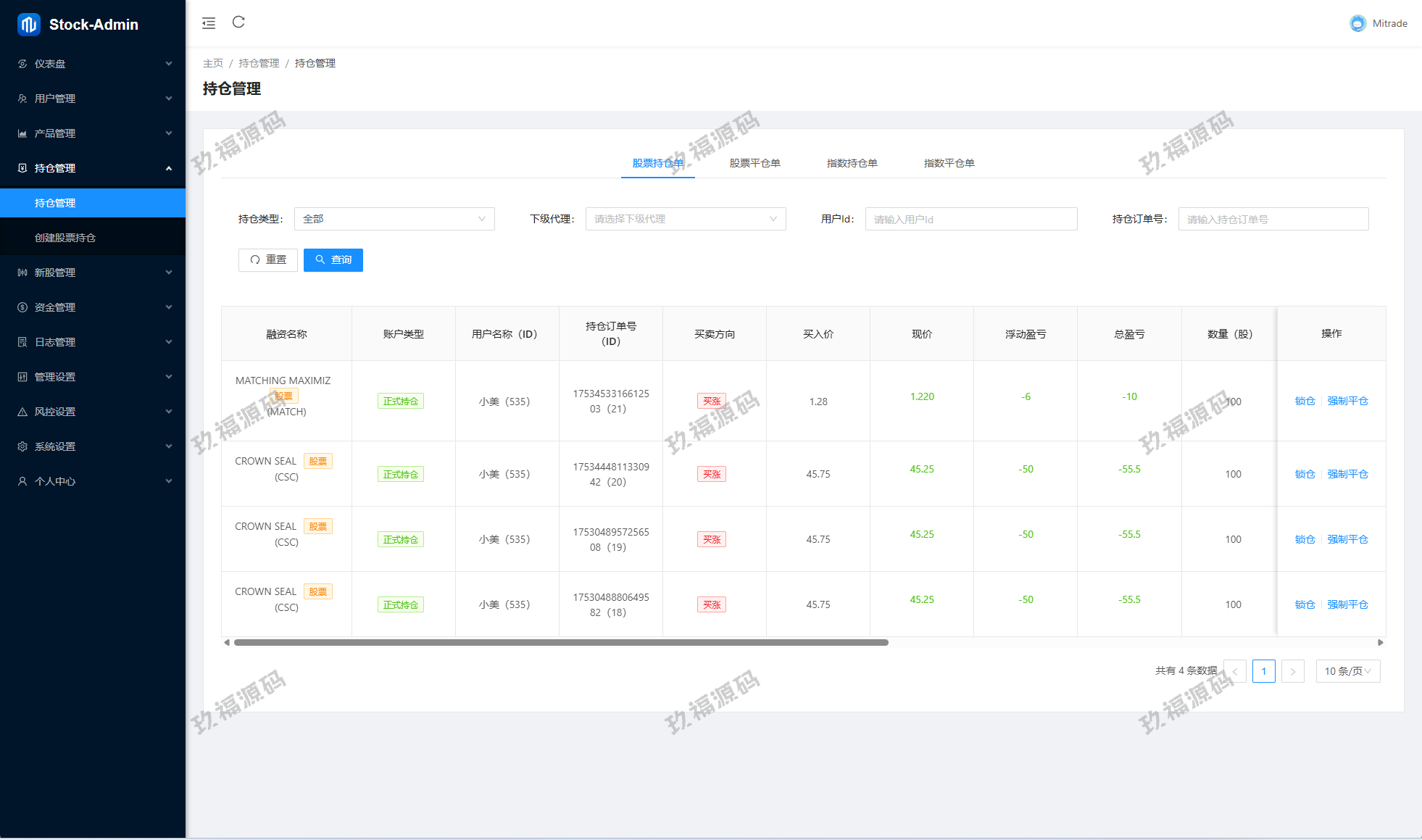Click the 查询 search button
The image size is (1422, 840).
(x=333, y=259)
